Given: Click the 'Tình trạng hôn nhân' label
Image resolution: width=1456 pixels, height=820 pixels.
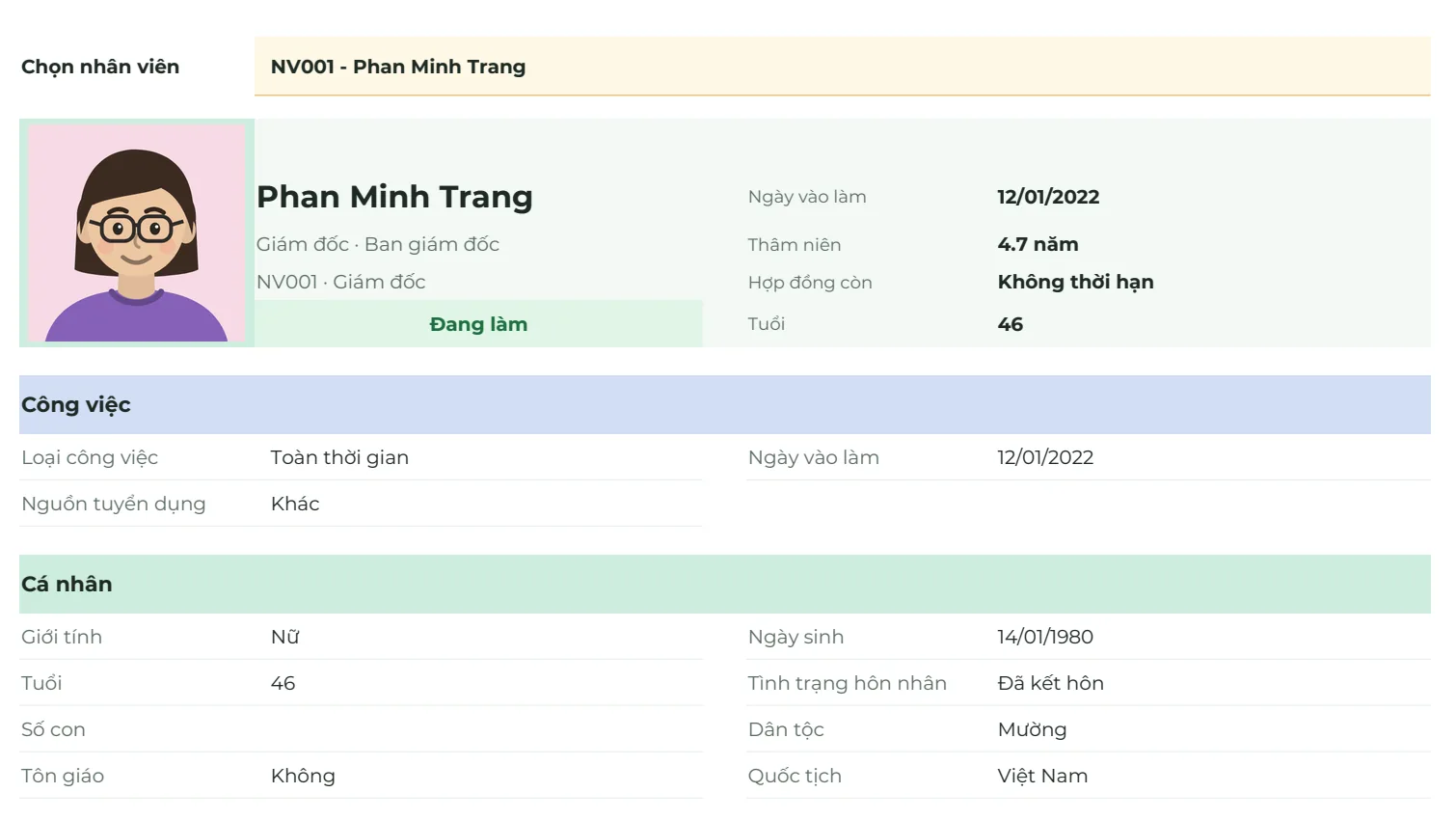Looking at the screenshot, I should [x=848, y=683].
